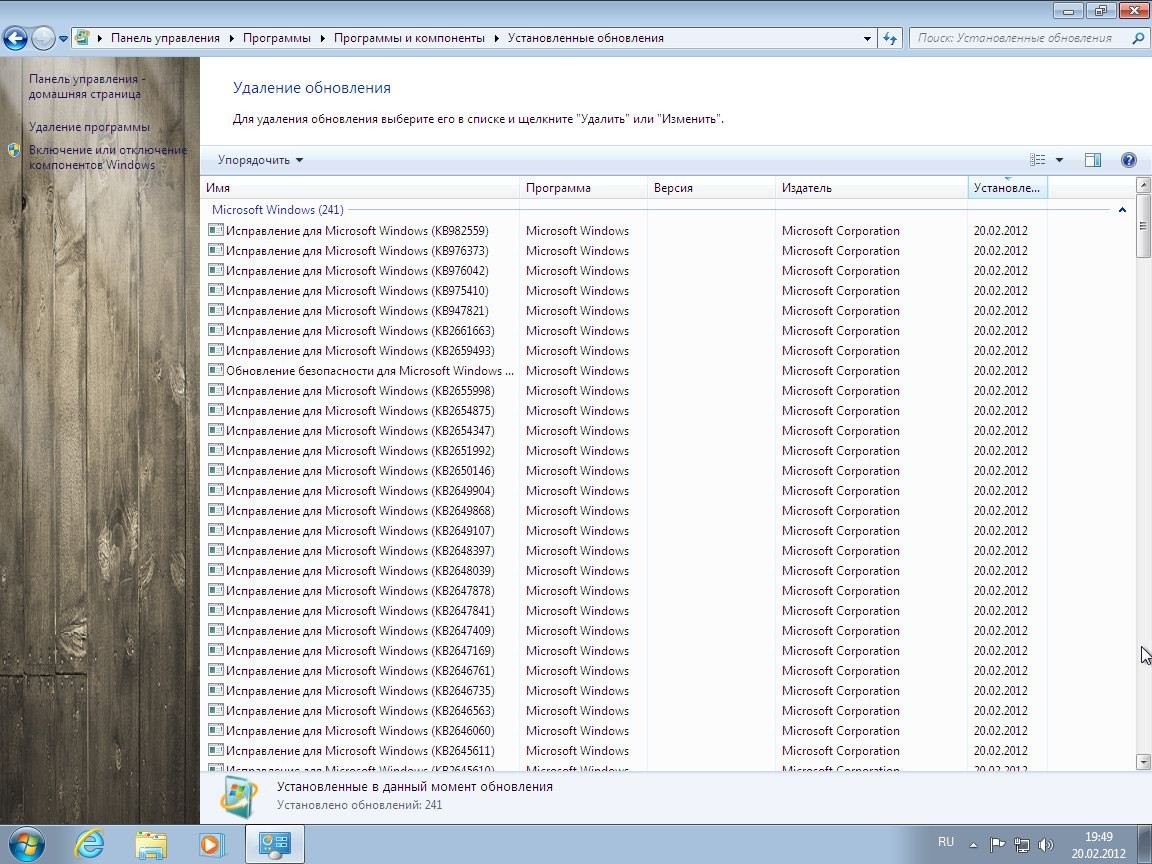Open 'Включение или отключение компонентов Windows'
This screenshot has height=864, width=1152.
point(107,157)
